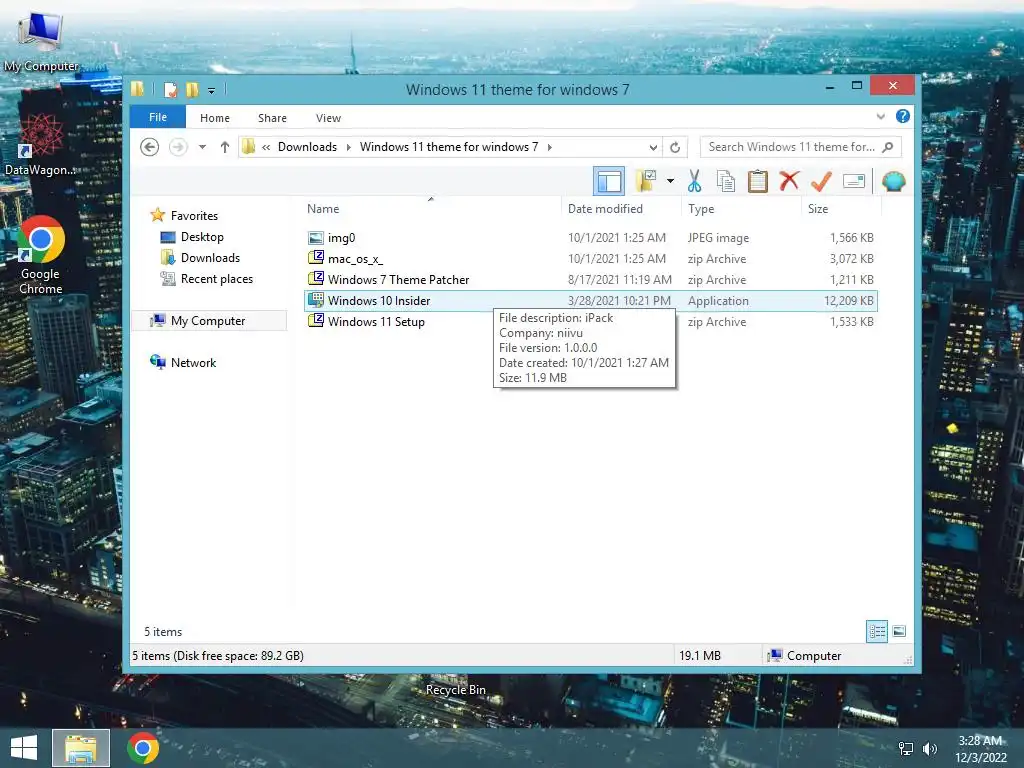Select the Windows 11 Setup archive
This screenshot has height=768, width=1024.
[590, 321]
